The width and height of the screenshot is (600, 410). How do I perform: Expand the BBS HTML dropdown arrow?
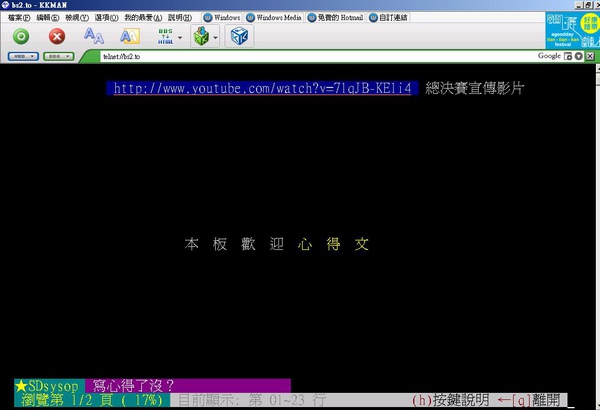[x=180, y=38]
